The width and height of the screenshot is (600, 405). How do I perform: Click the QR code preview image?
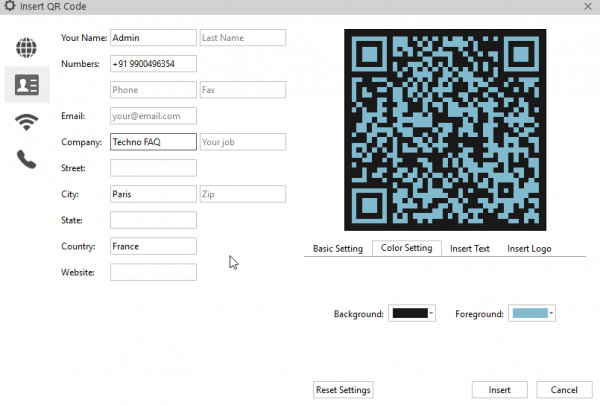[x=445, y=130]
